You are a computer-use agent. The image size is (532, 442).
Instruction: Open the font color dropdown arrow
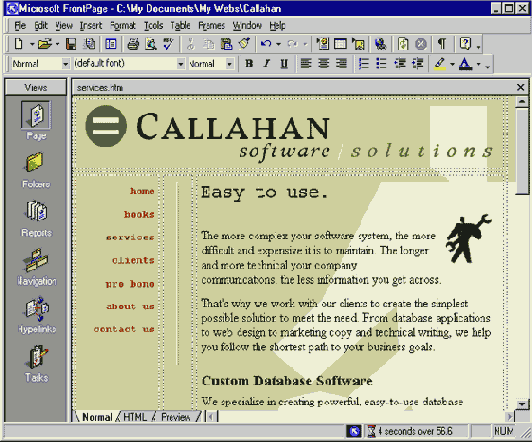[478, 64]
